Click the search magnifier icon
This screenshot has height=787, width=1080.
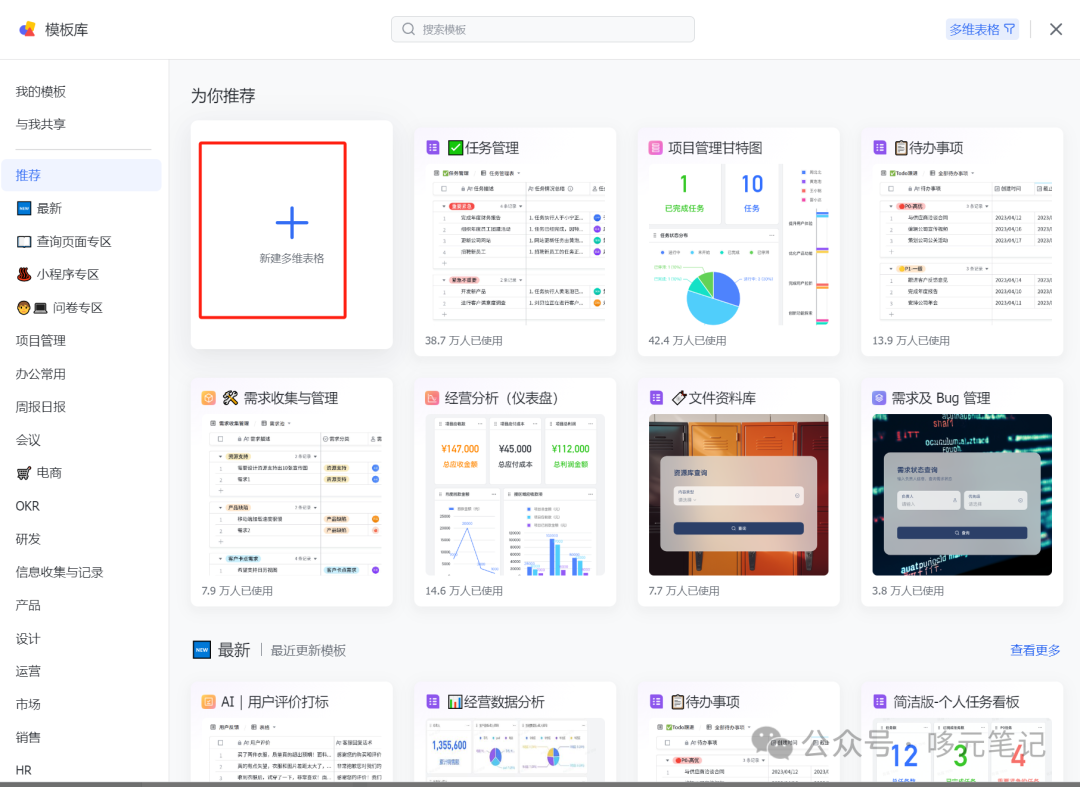tap(408, 29)
